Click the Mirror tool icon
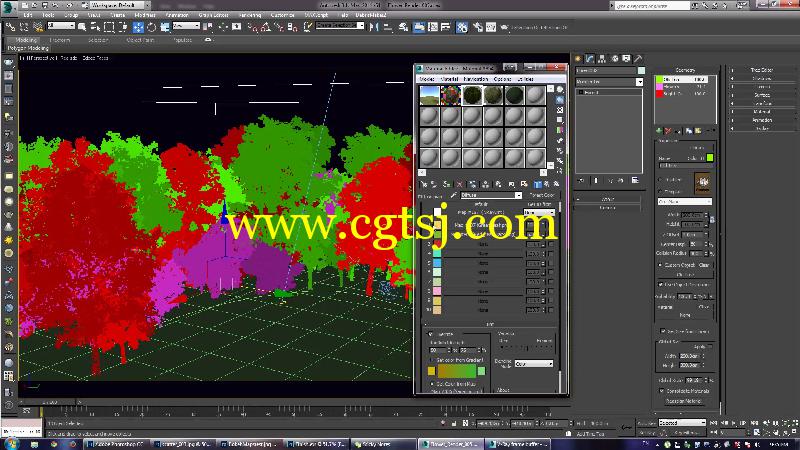 [374, 27]
